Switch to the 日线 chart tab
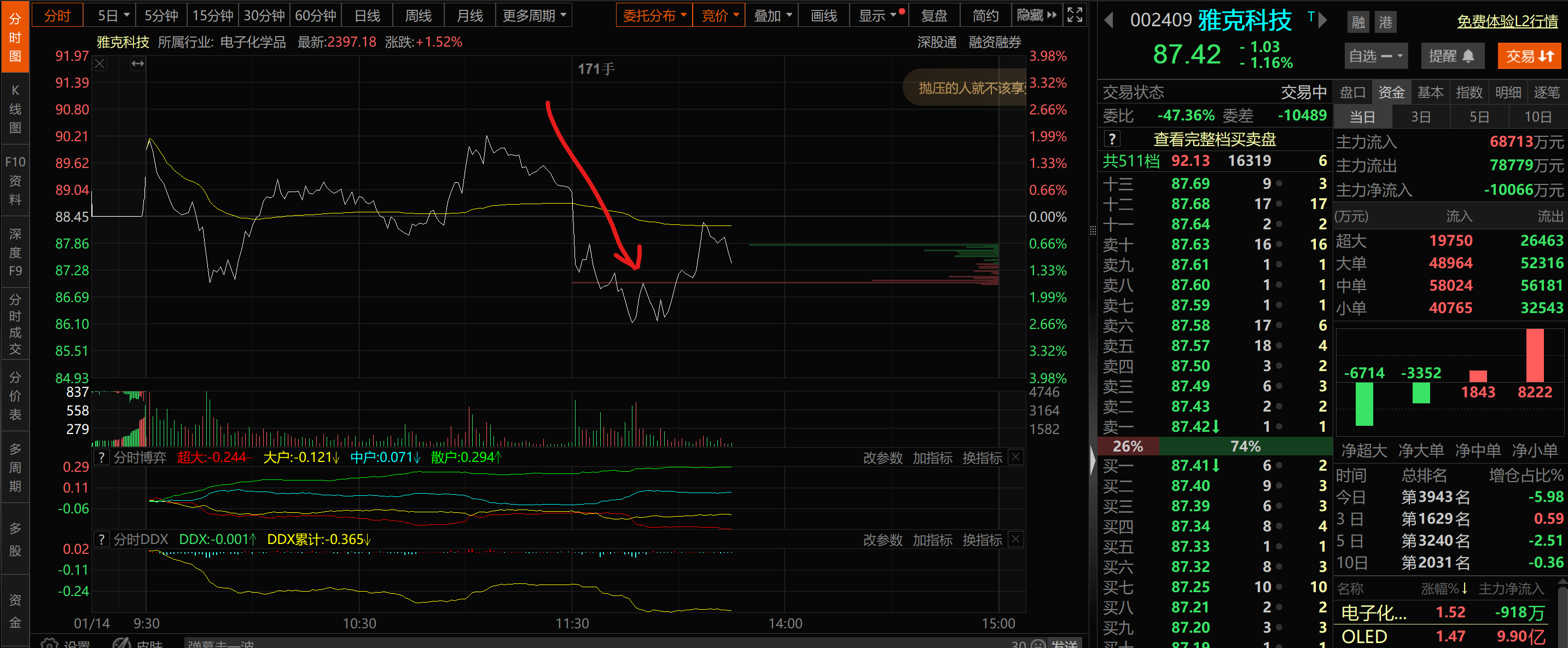The width and height of the screenshot is (1568, 648). [x=367, y=15]
